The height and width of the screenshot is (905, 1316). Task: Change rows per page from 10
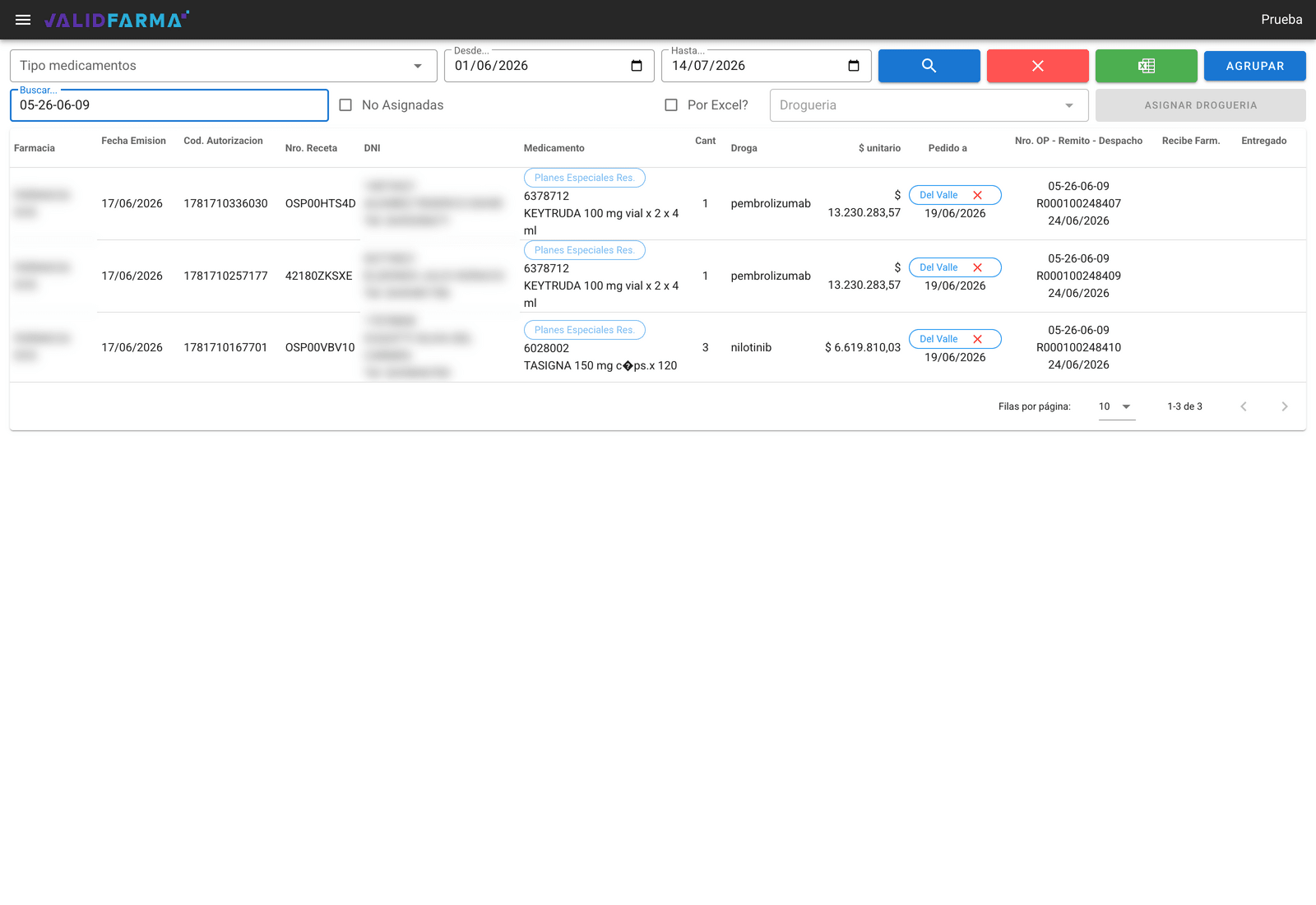coord(1117,406)
